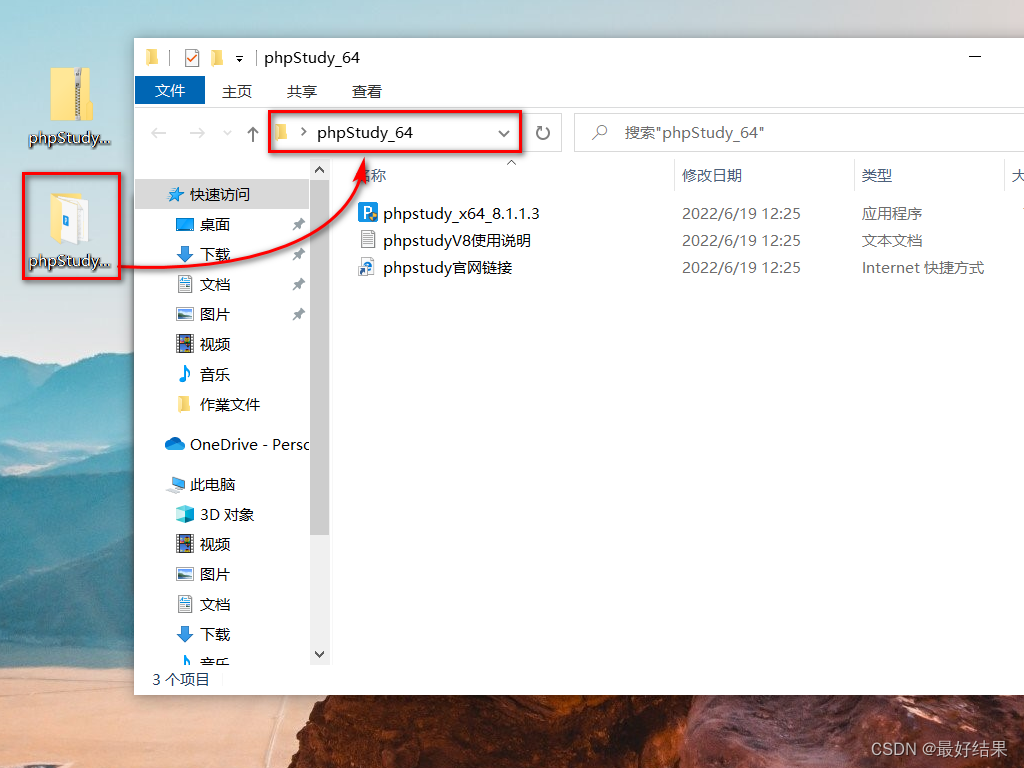
Task: Open the quick access toolbar customize dropdown
Action: pyautogui.click(x=240, y=59)
